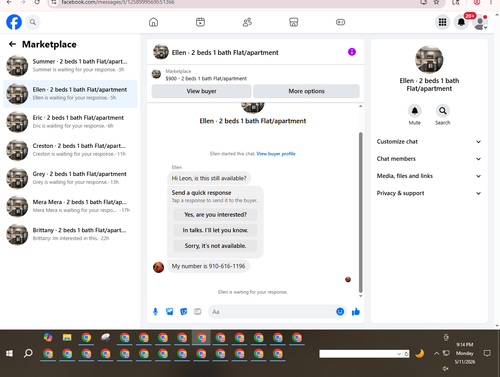
Task: Open Gaming icon in top bar
Action: tap(340, 22)
